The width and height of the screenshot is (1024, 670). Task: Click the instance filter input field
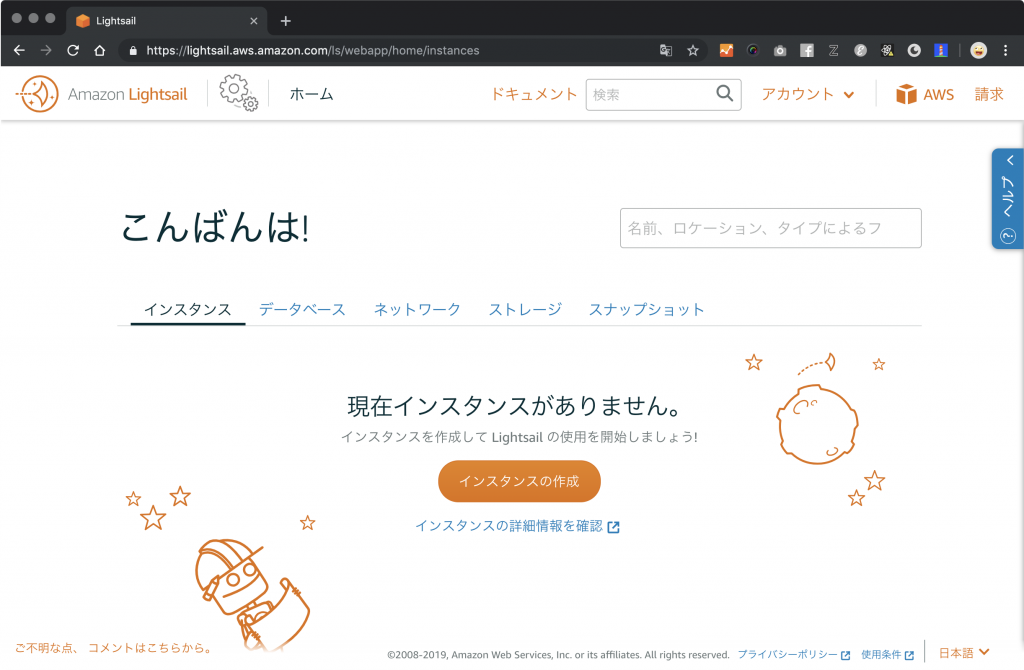point(771,228)
